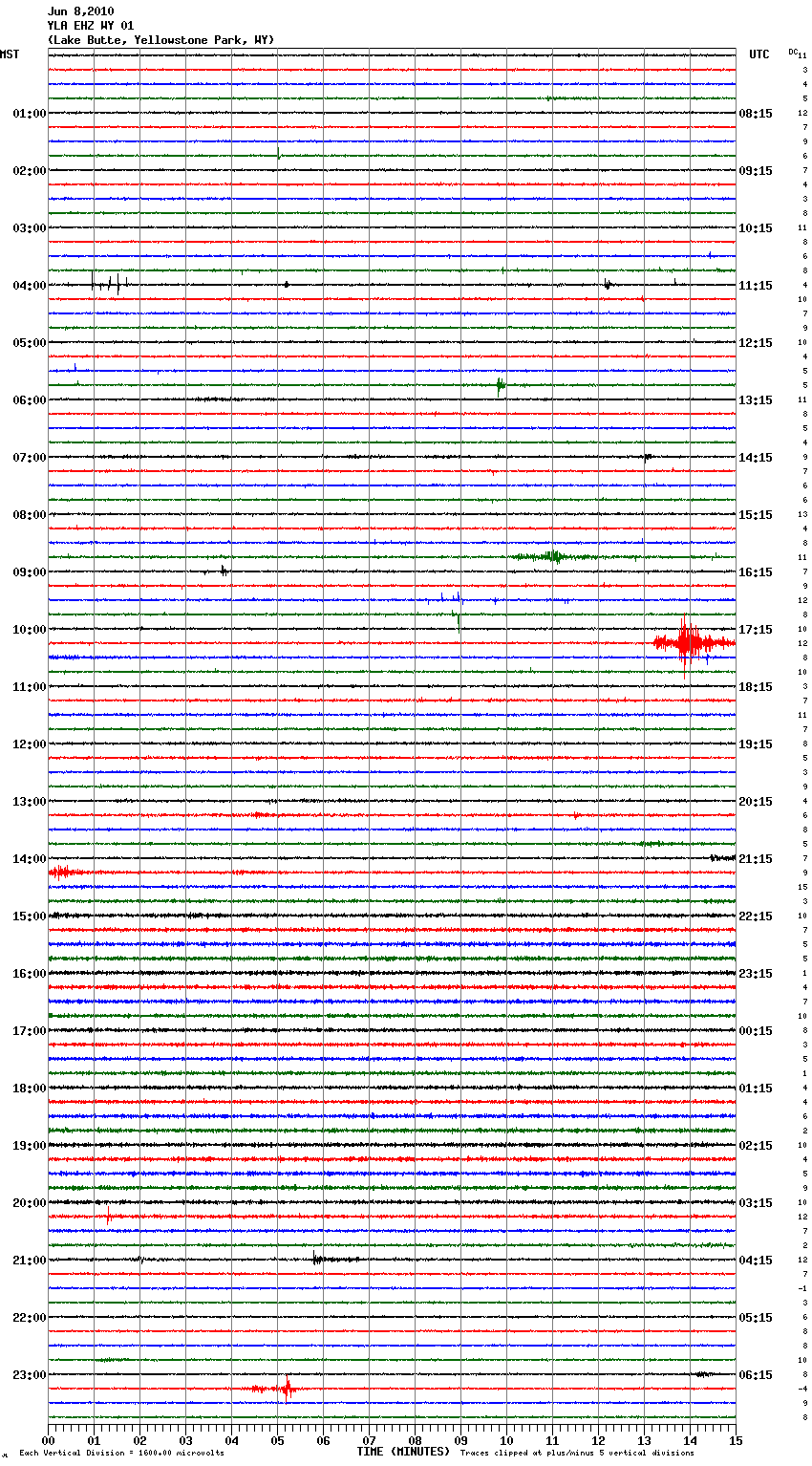Click the location "(Lake Butte, Yellowstone Park, WY)"
The height and width of the screenshot is (1466, 812).
point(160,40)
